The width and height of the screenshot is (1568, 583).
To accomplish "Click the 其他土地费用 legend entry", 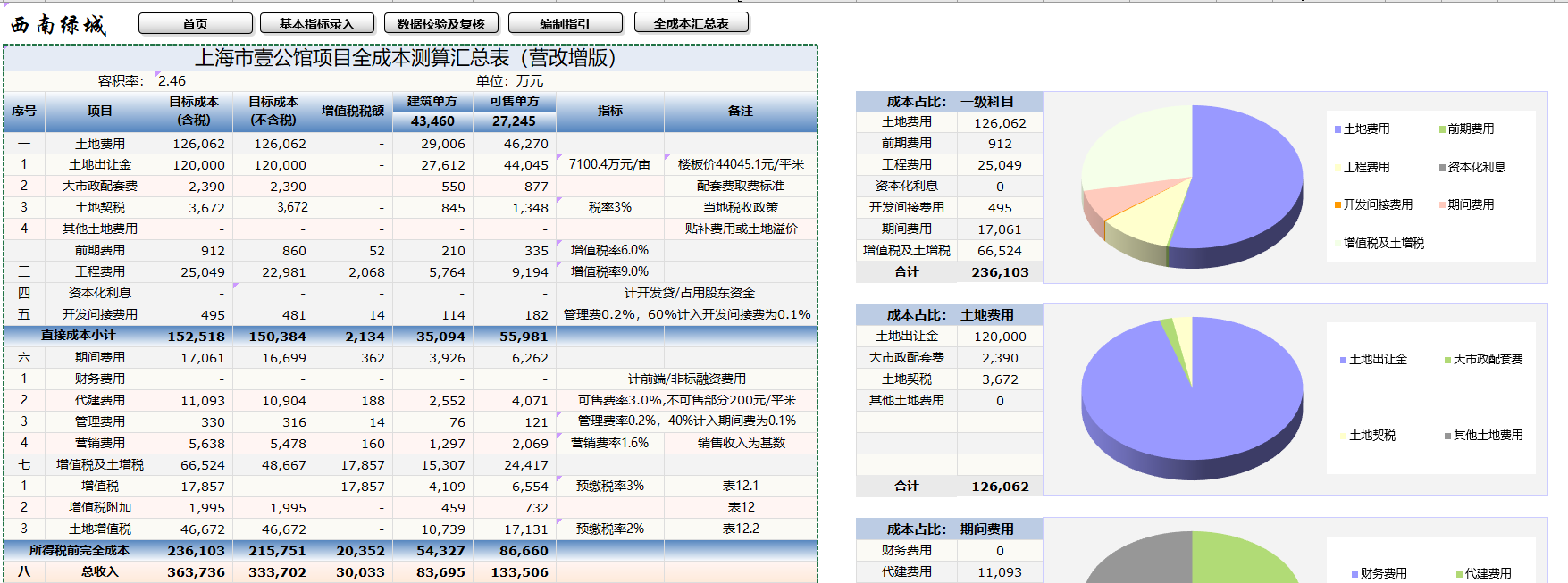I will pos(1484,435).
